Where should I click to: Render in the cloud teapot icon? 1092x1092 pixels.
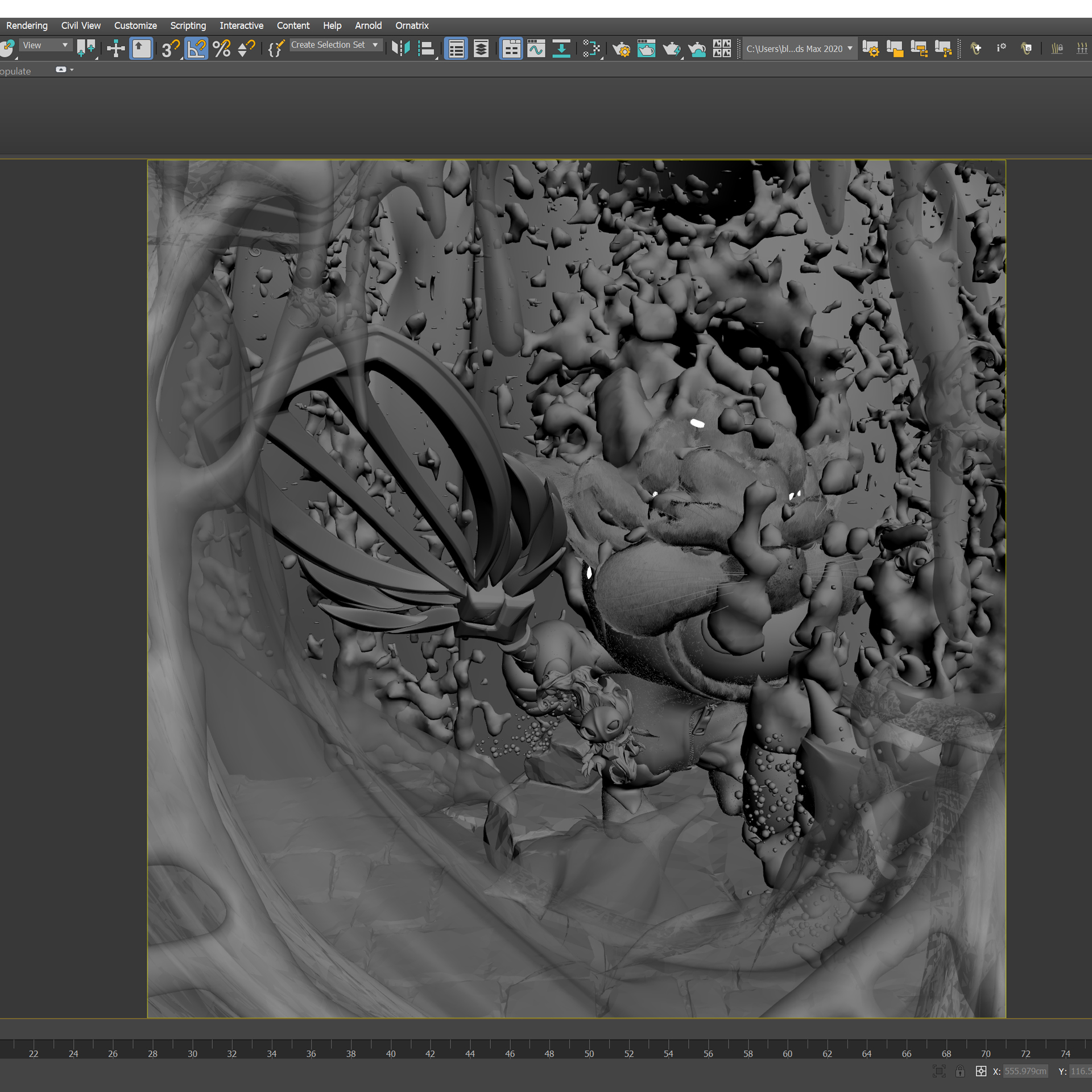click(697, 49)
